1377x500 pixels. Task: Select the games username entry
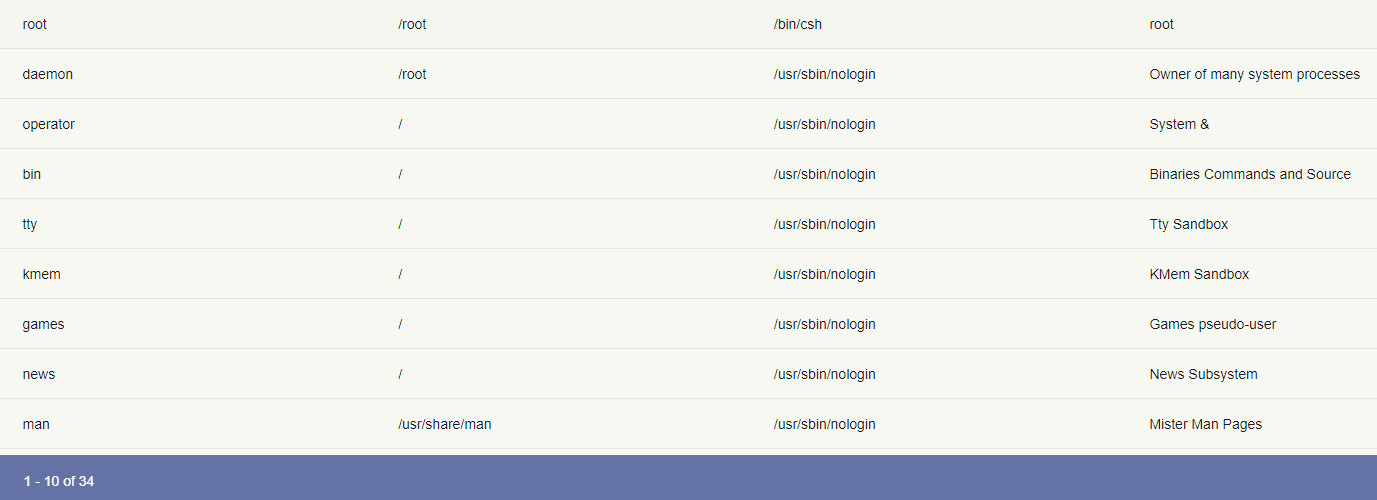click(x=44, y=324)
